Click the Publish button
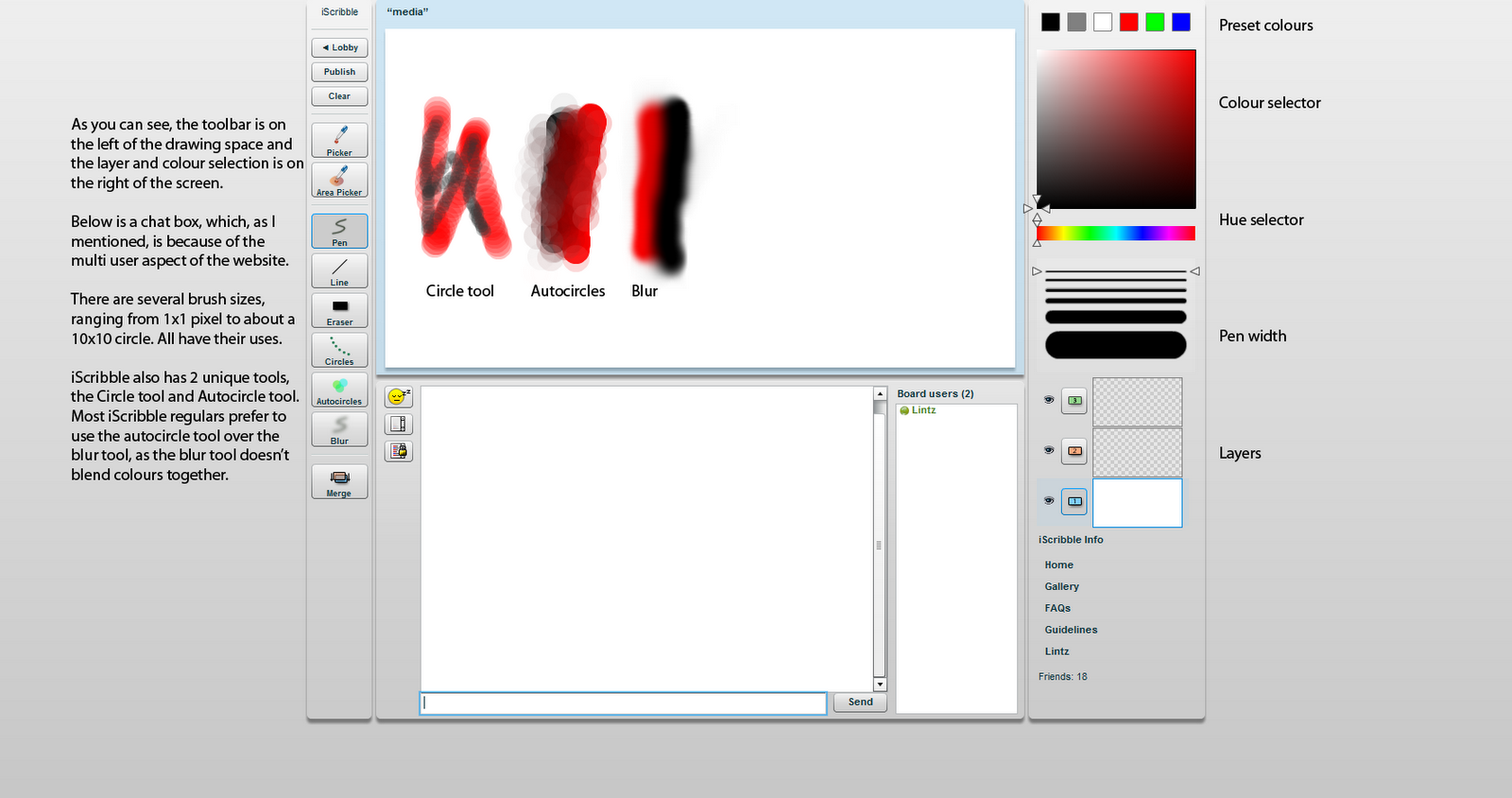 coord(339,72)
